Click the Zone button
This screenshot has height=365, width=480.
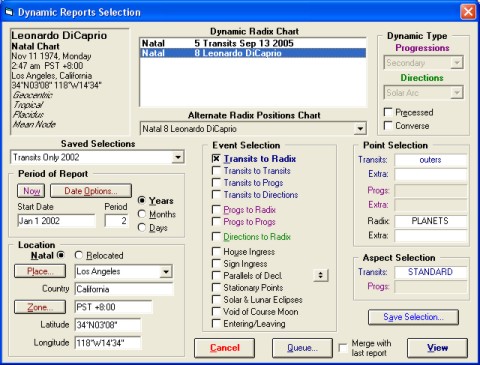[40, 307]
